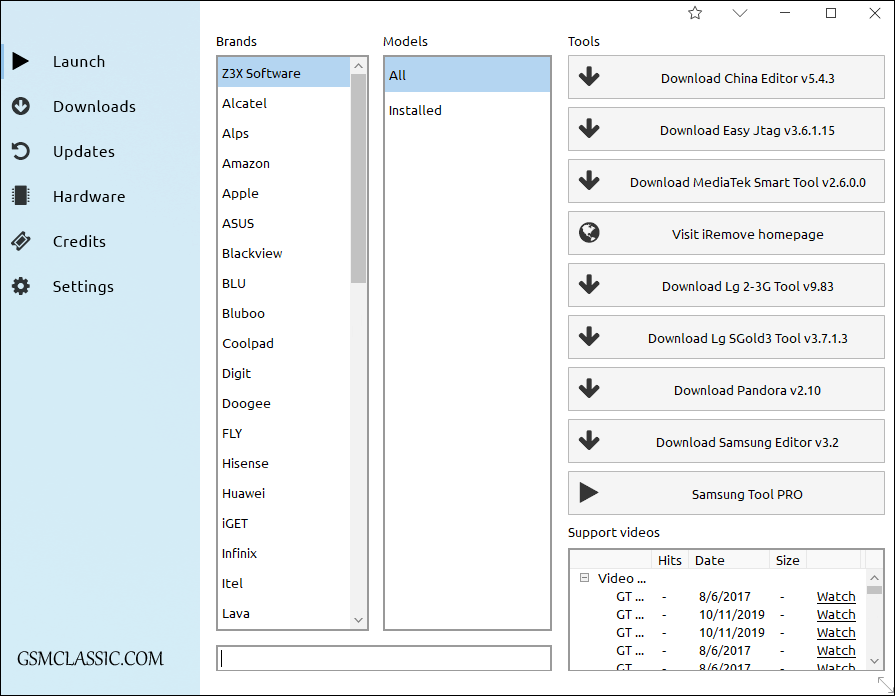Select Lava in Brands list

tap(284, 613)
